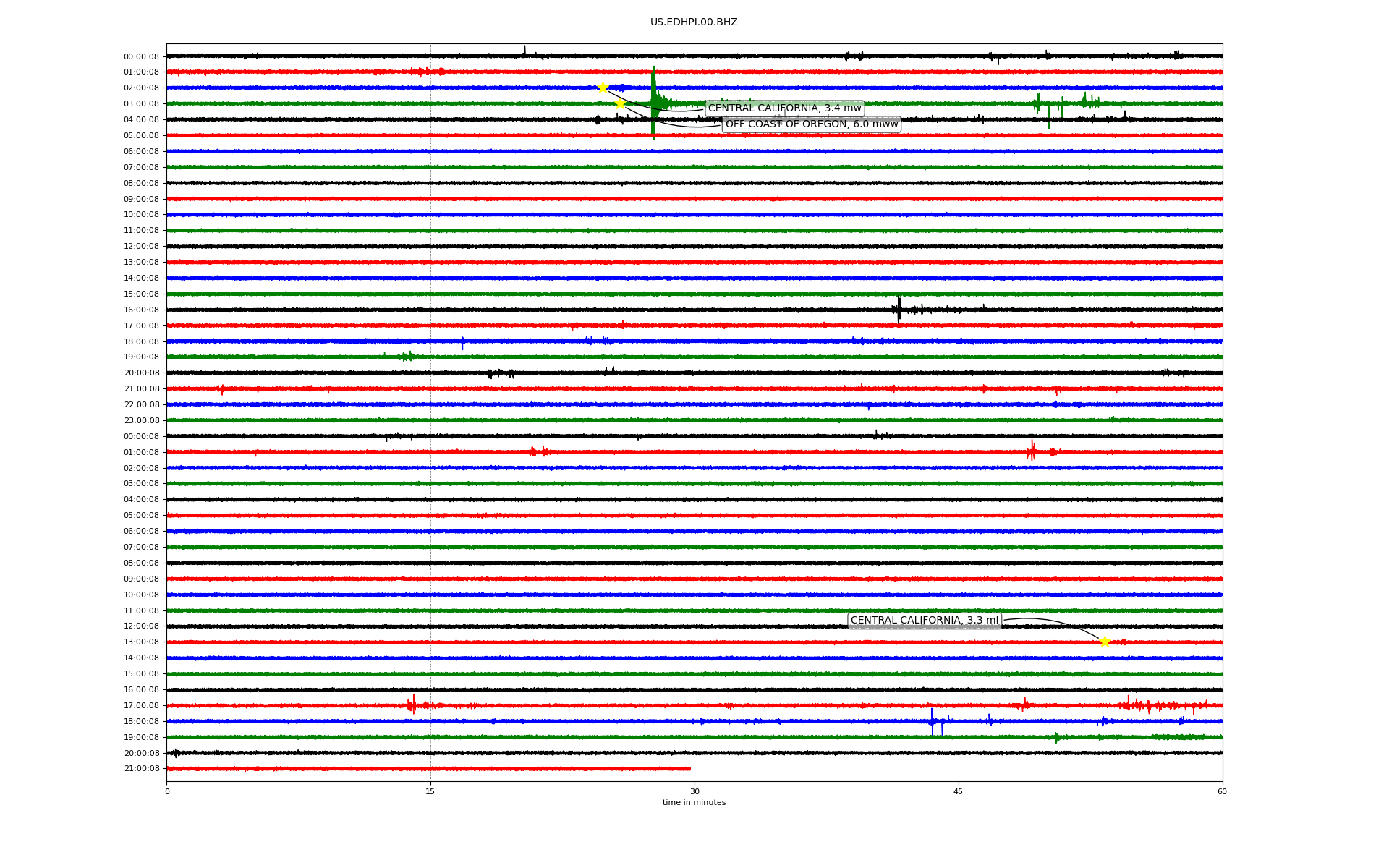Click the US.EDHPI.00.BHZ plot title
The image size is (1389, 868).
pyautogui.click(x=693, y=22)
